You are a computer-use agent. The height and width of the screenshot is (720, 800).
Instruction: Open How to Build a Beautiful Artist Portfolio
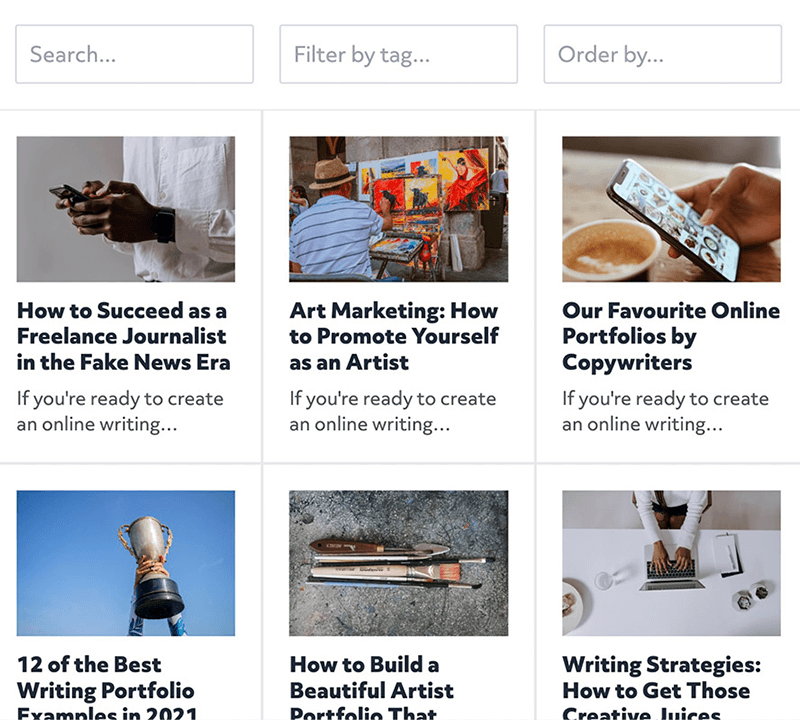[372, 690]
